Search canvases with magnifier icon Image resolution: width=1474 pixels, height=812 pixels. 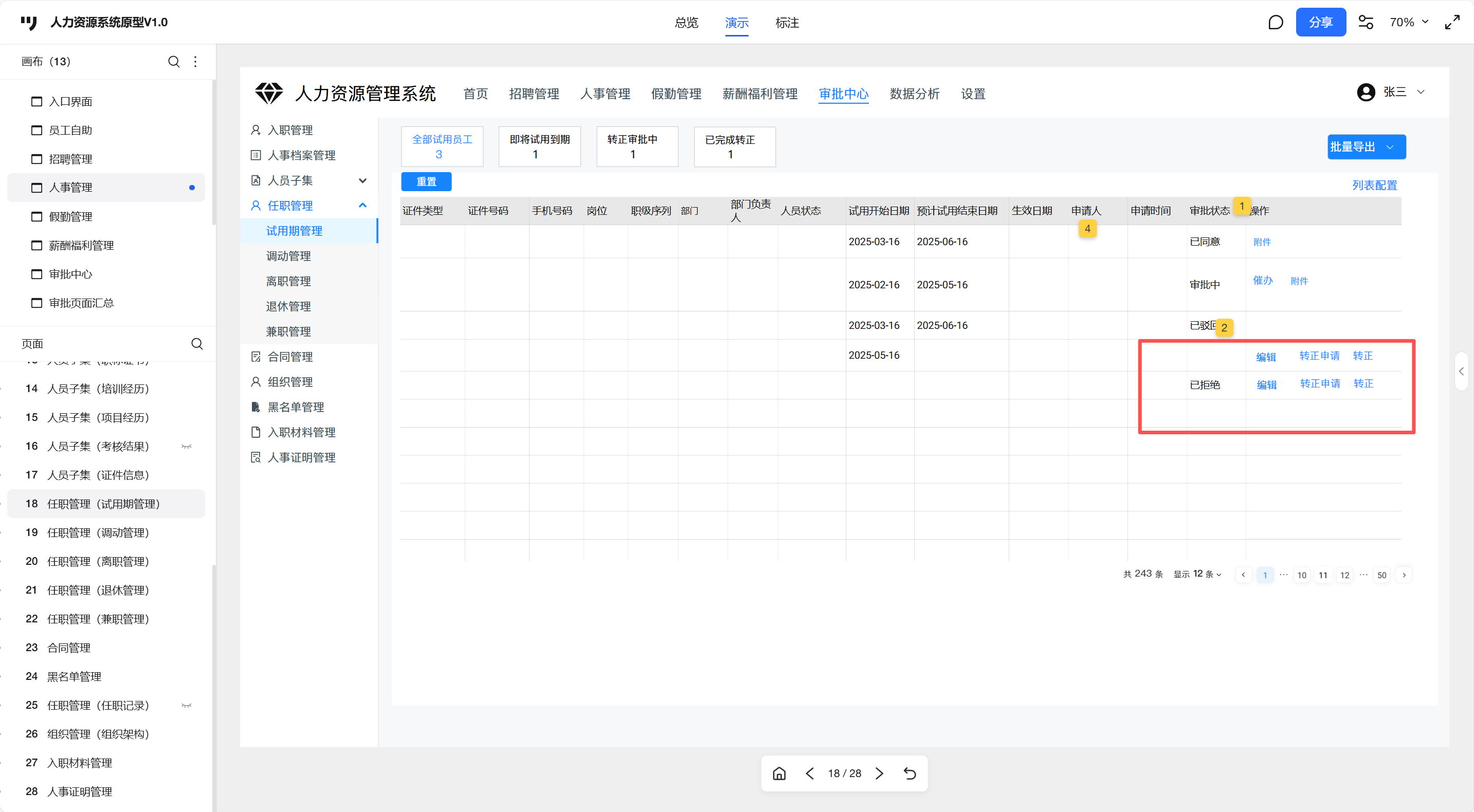coord(174,61)
